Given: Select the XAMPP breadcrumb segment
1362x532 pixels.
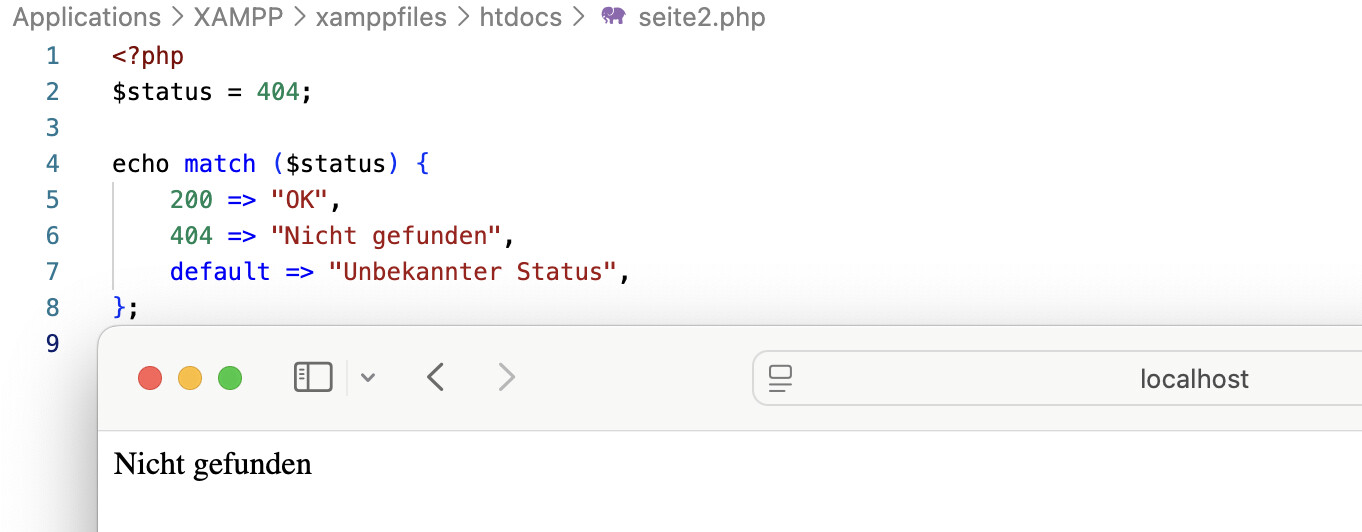Looking at the screenshot, I should pyautogui.click(x=234, y=17).
